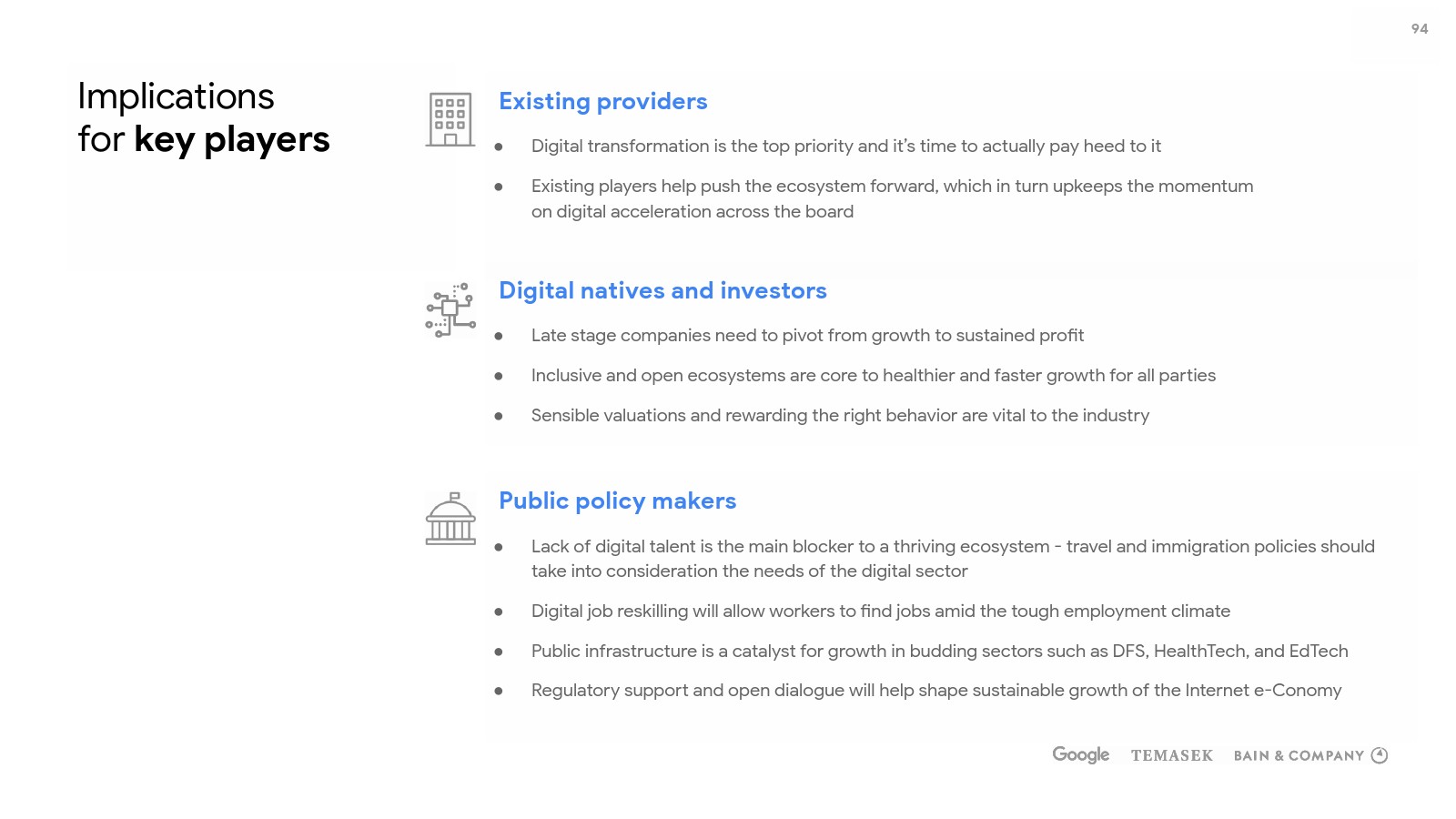The image size is (1456, 819).
Task: Click the digital job reskilling bullet
Action: tap(880, 611)
